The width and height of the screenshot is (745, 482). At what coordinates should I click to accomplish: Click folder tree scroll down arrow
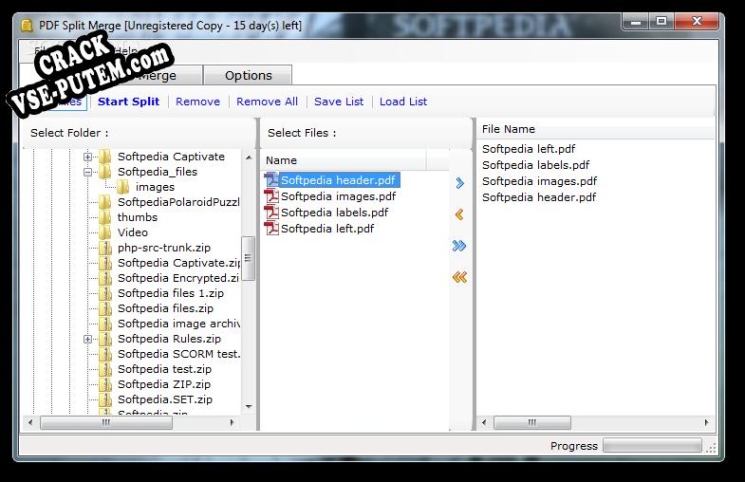(x=248, y=406)
